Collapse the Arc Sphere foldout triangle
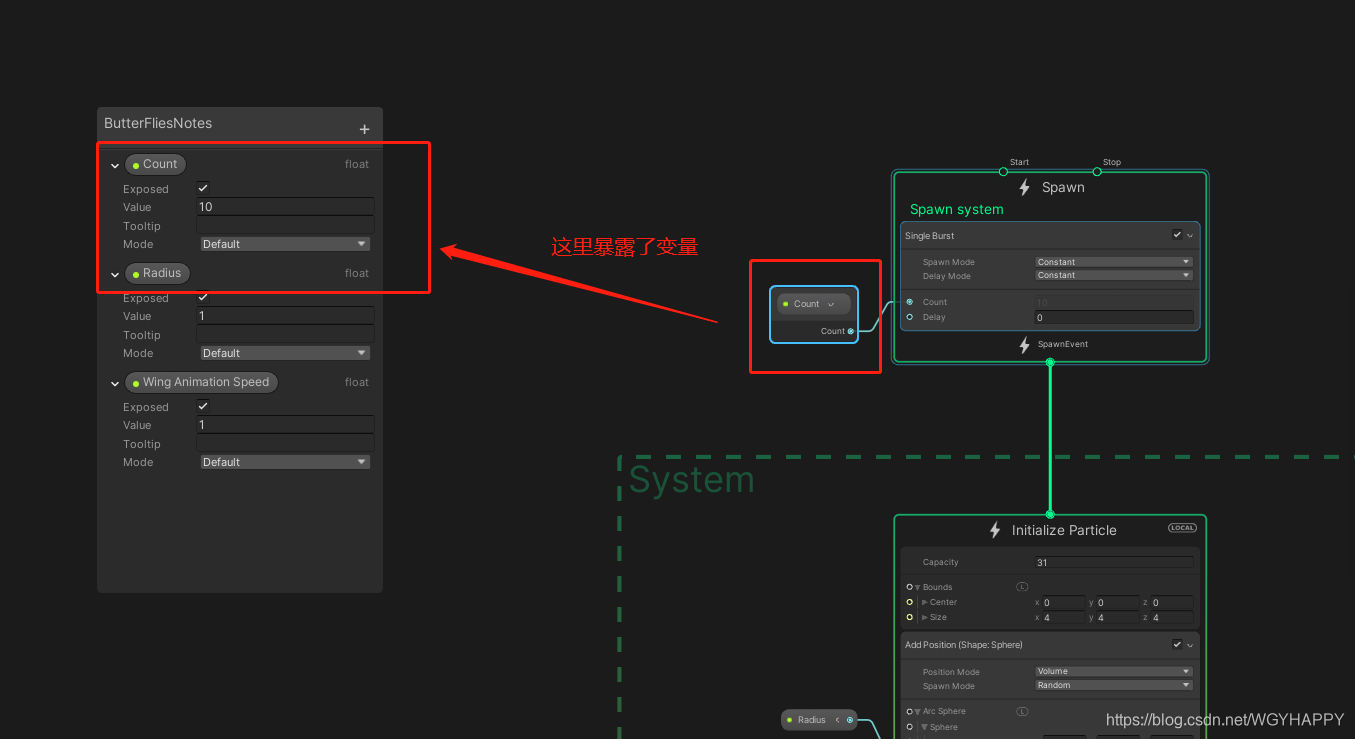This screenshot has width=1355, height=739. coord(918,712)
